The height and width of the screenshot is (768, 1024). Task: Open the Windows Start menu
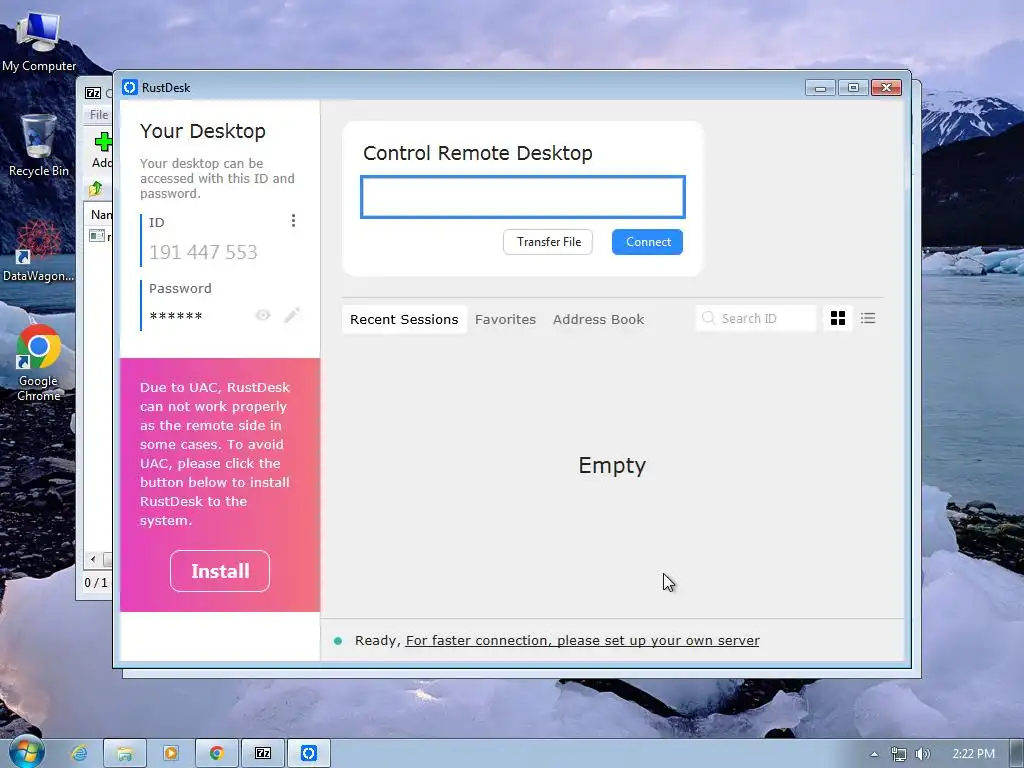pyautogui.click(x=25, y=752)
